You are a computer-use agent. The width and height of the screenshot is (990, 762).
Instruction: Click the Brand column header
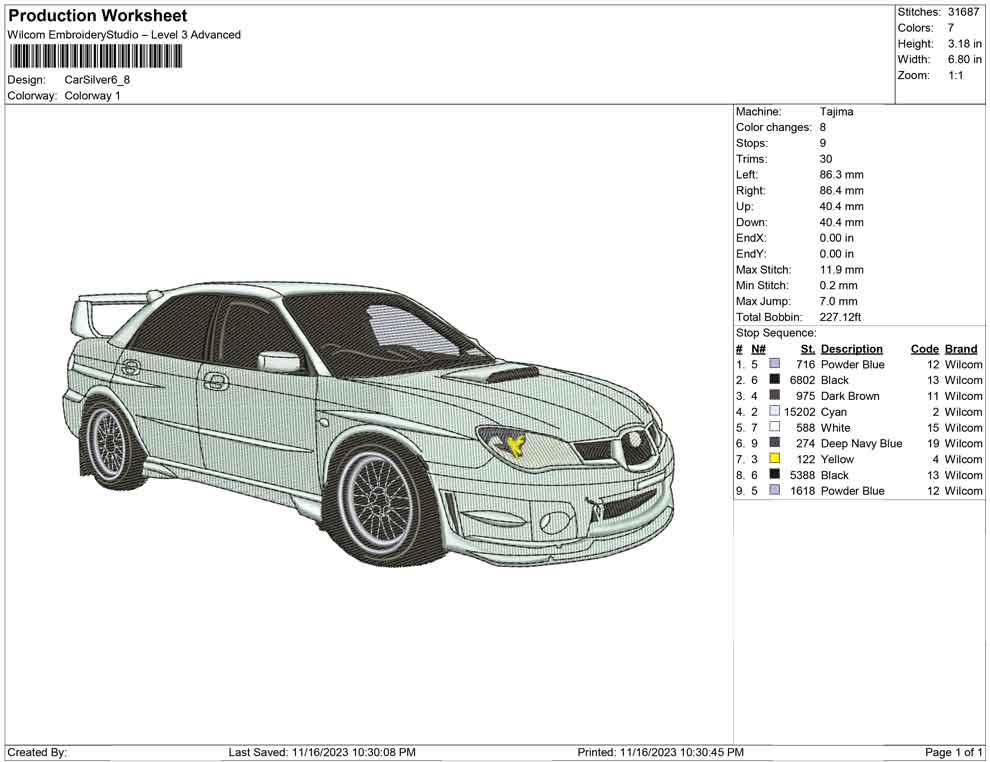pyautogui.click(x=961, y=349)
